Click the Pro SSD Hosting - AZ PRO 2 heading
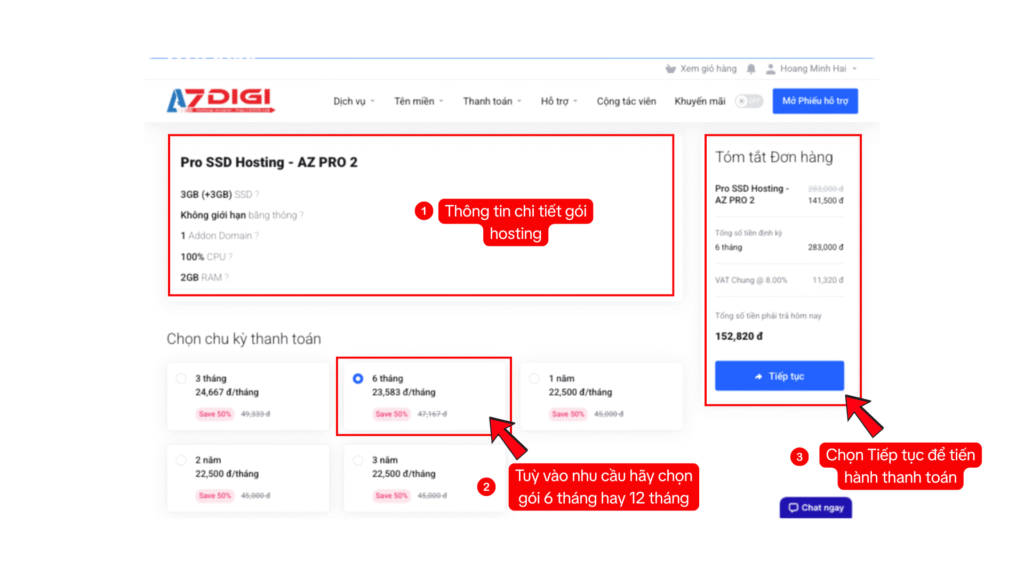Screen dimensions: 1024x576 269,162
